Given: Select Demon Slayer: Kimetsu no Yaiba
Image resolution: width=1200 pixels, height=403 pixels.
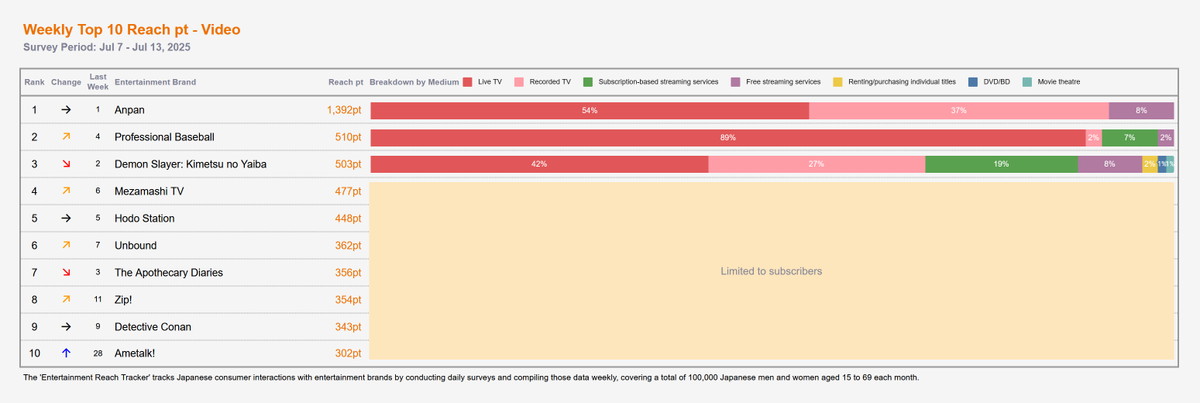Looking at the screenshot, I should [190, 164].
